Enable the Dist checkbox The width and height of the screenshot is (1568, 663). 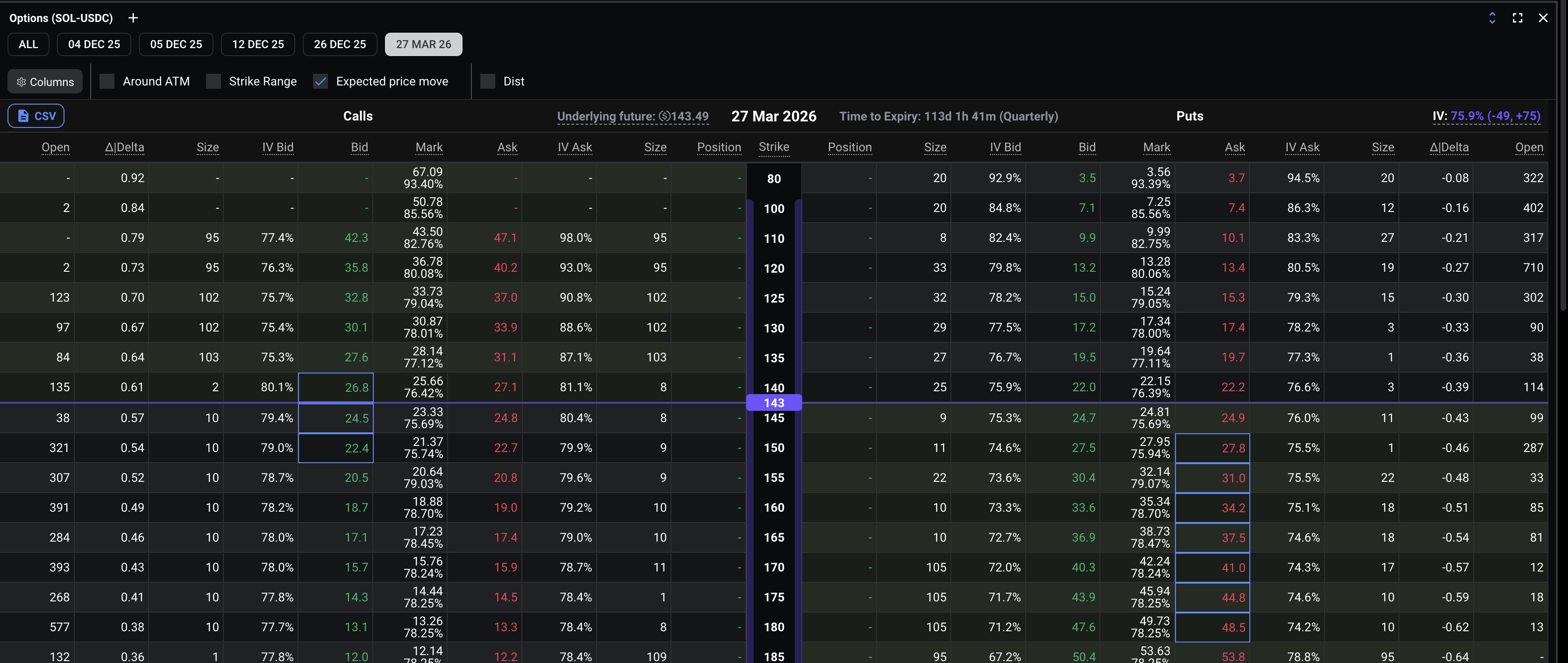(x=488, y=82)
